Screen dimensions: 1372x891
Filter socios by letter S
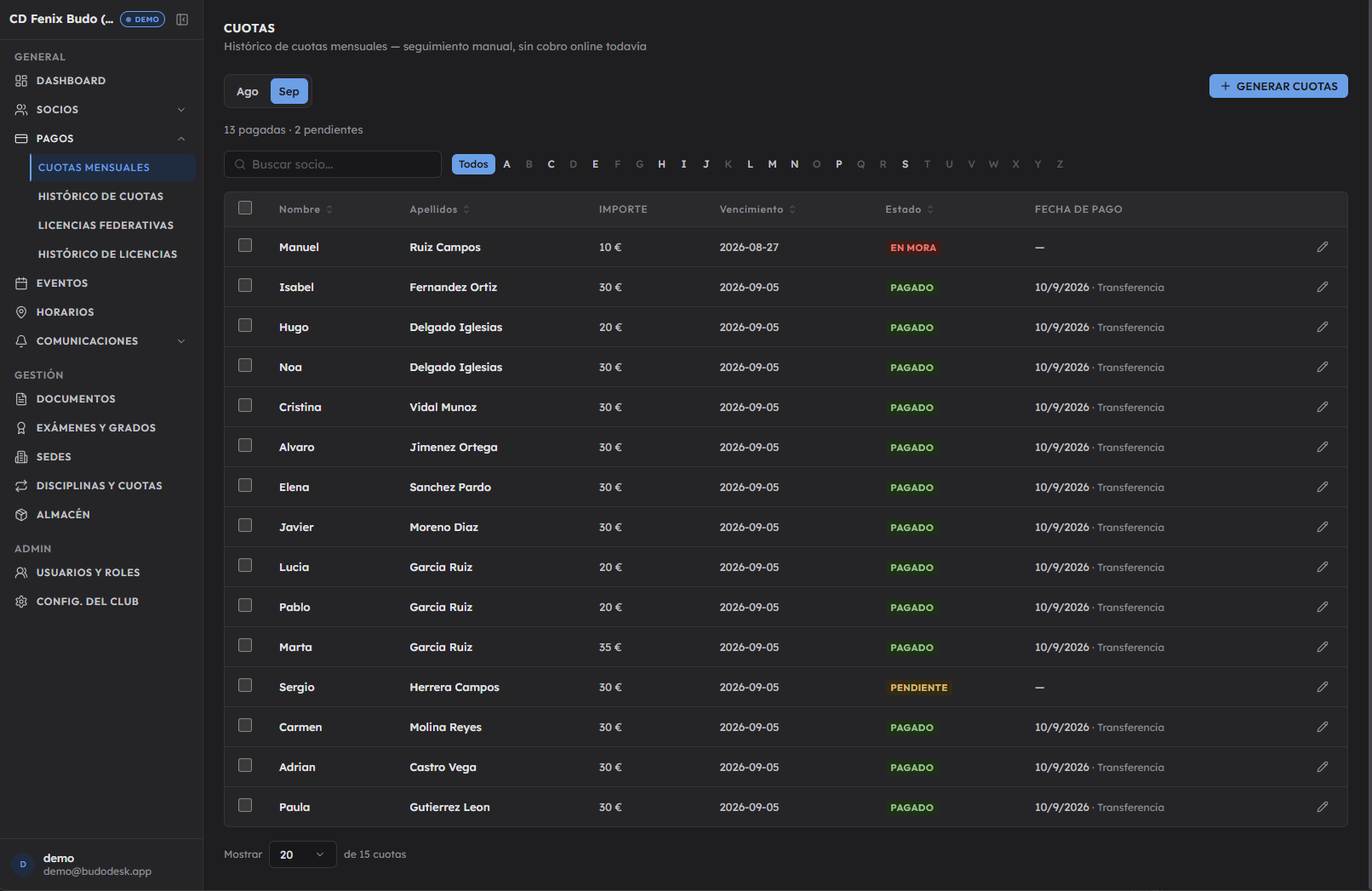[x=905, y=164]
